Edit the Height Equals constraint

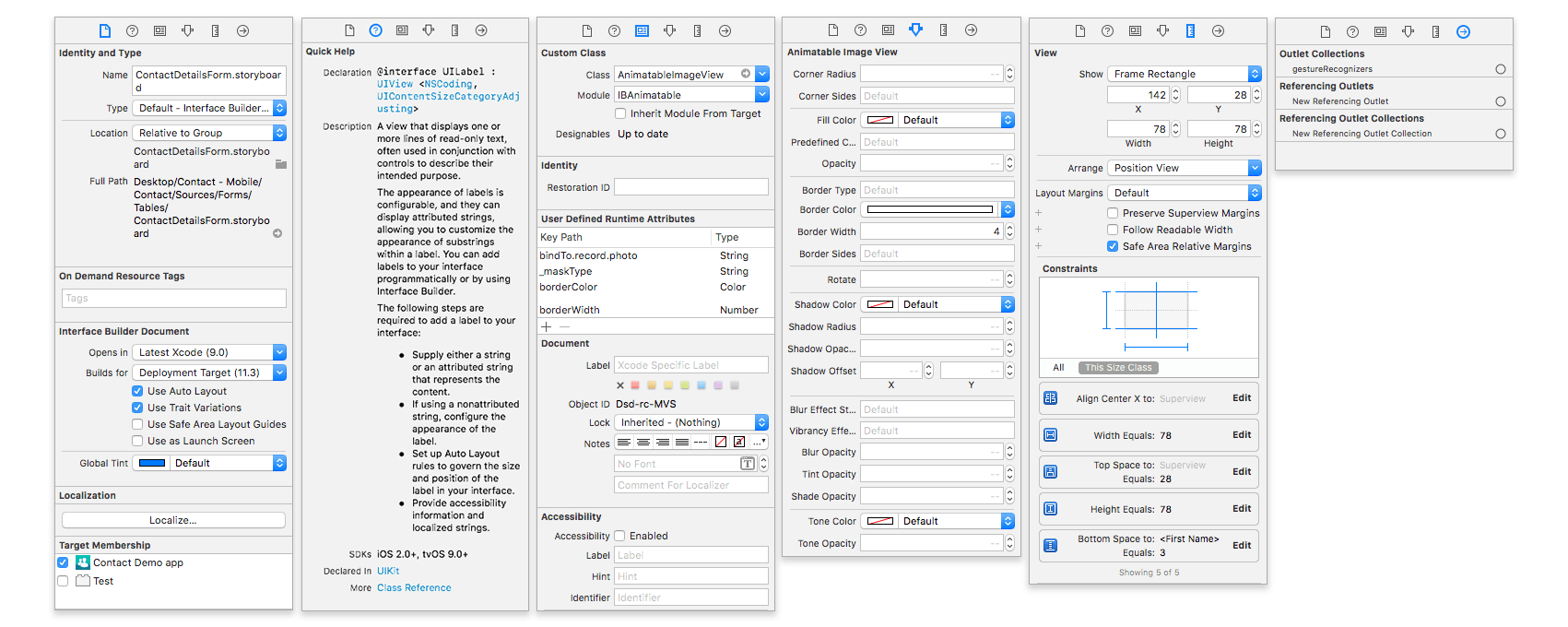[x=1242, y=509]
